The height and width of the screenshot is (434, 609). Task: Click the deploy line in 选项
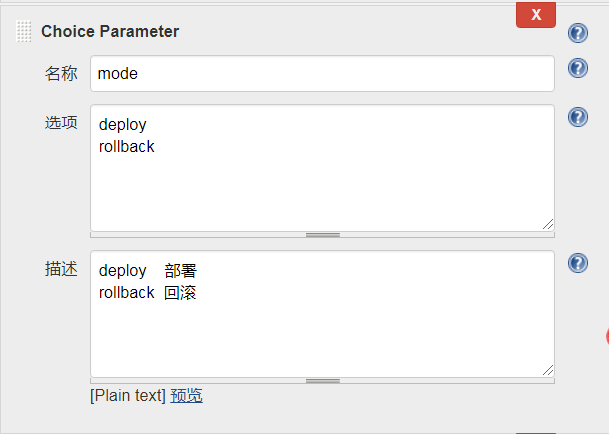[x=123, y=125]
